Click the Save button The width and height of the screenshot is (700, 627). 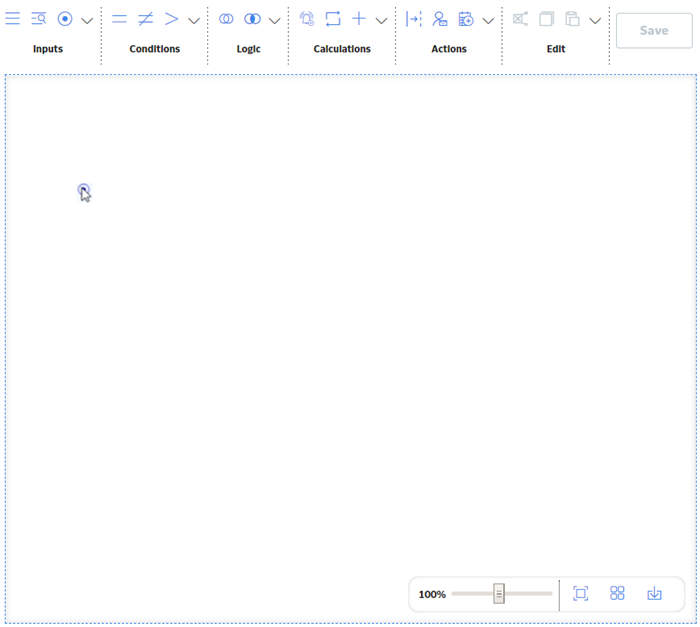(x=654, y=30)
